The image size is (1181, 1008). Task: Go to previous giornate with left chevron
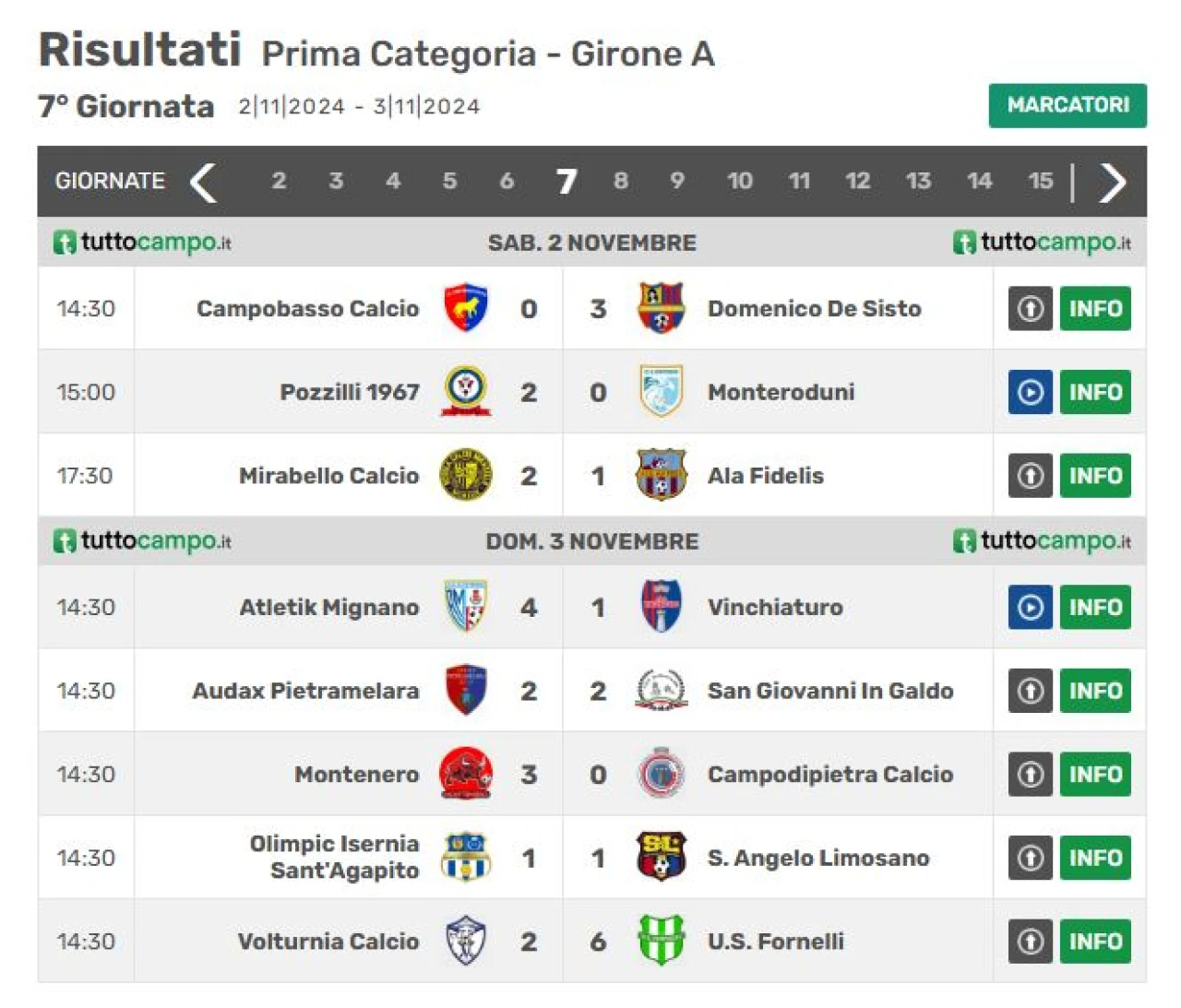coord(203,182)
